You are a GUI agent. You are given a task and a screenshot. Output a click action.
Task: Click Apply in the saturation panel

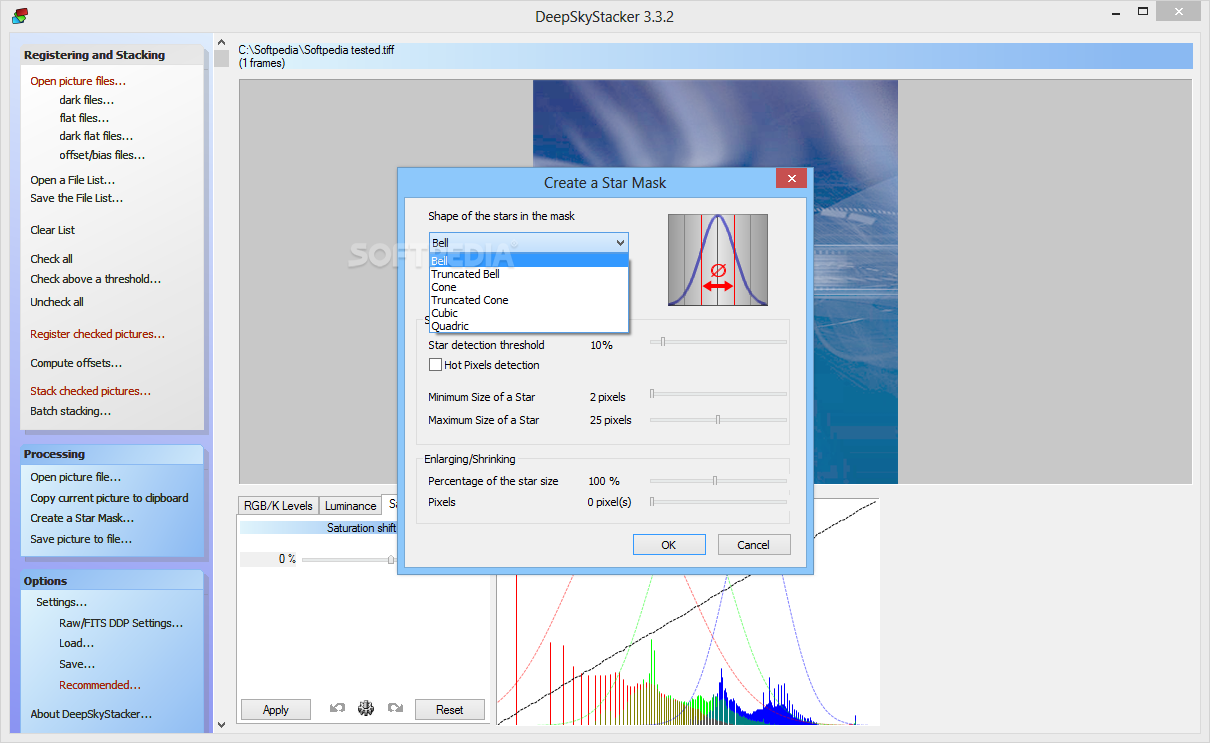(x=276, y=710)
